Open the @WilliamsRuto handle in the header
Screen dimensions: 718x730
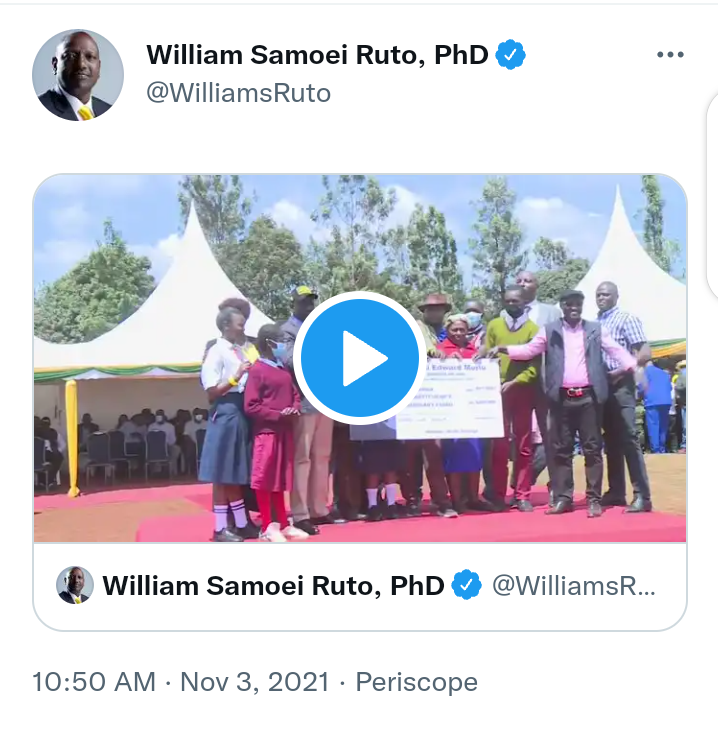238,93
